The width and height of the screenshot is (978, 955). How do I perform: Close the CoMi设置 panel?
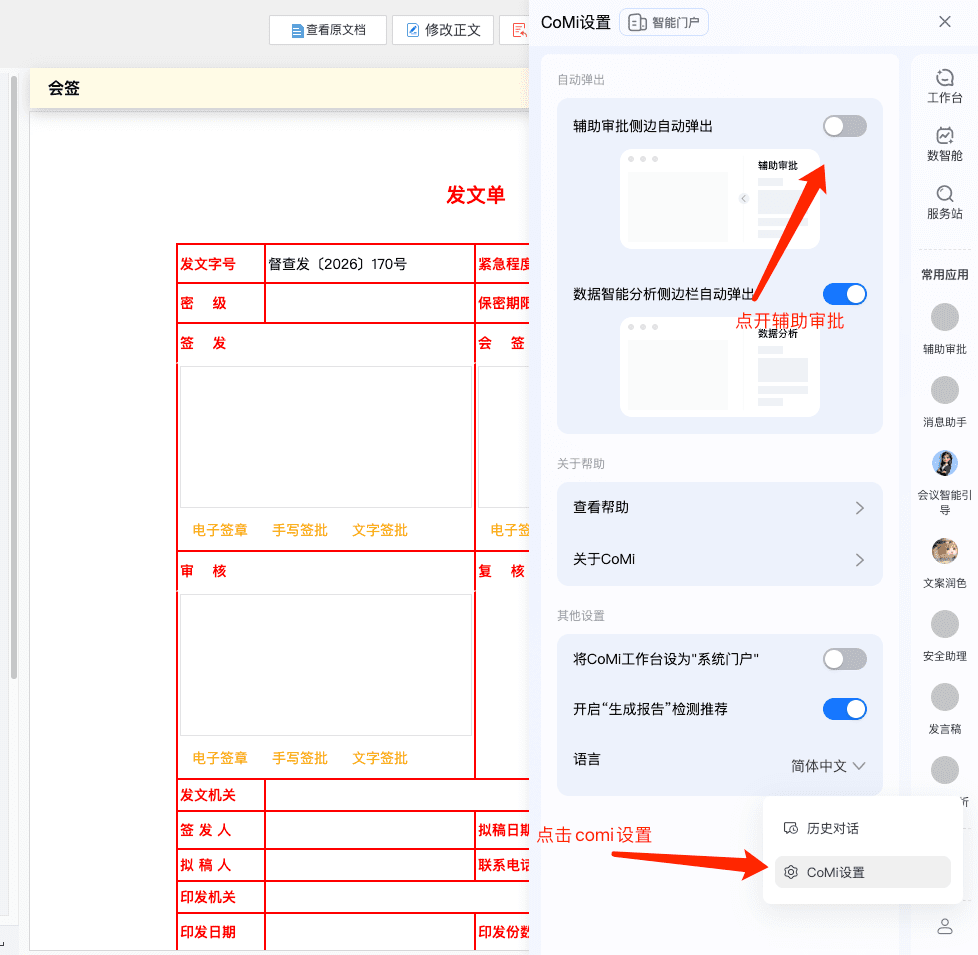tap(944, 22)
